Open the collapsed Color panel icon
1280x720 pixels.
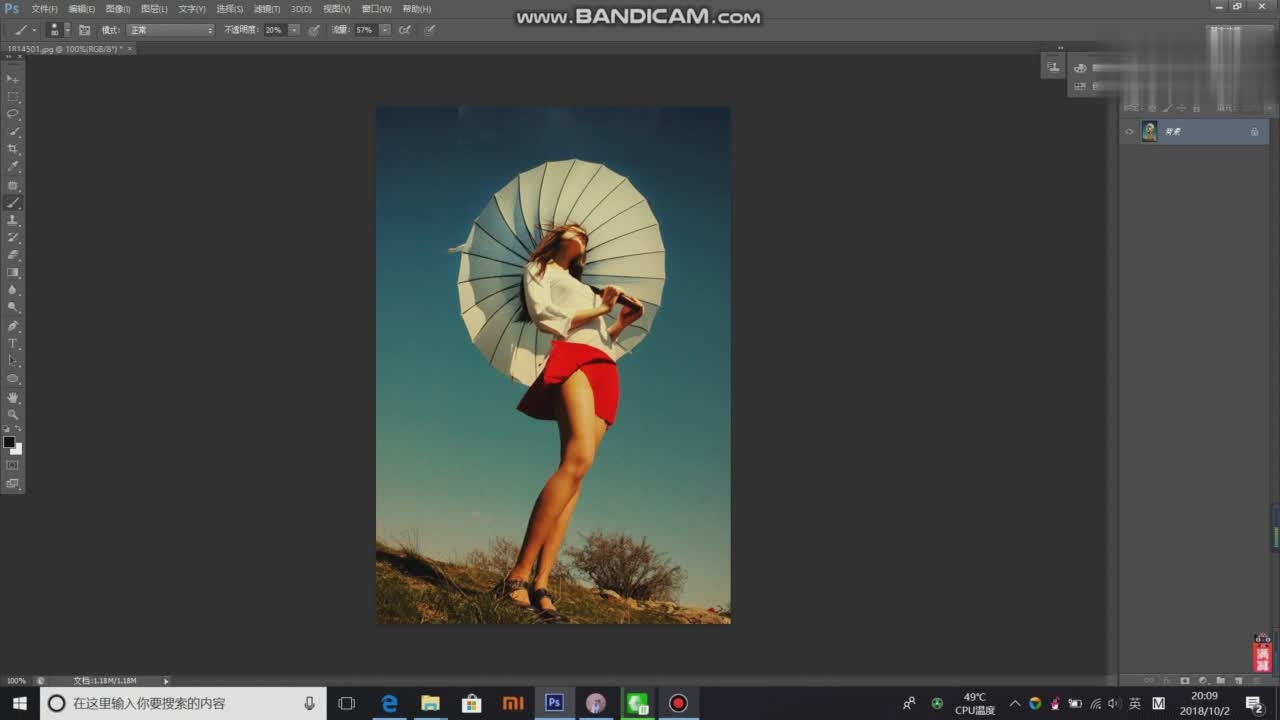[1080, 68]
